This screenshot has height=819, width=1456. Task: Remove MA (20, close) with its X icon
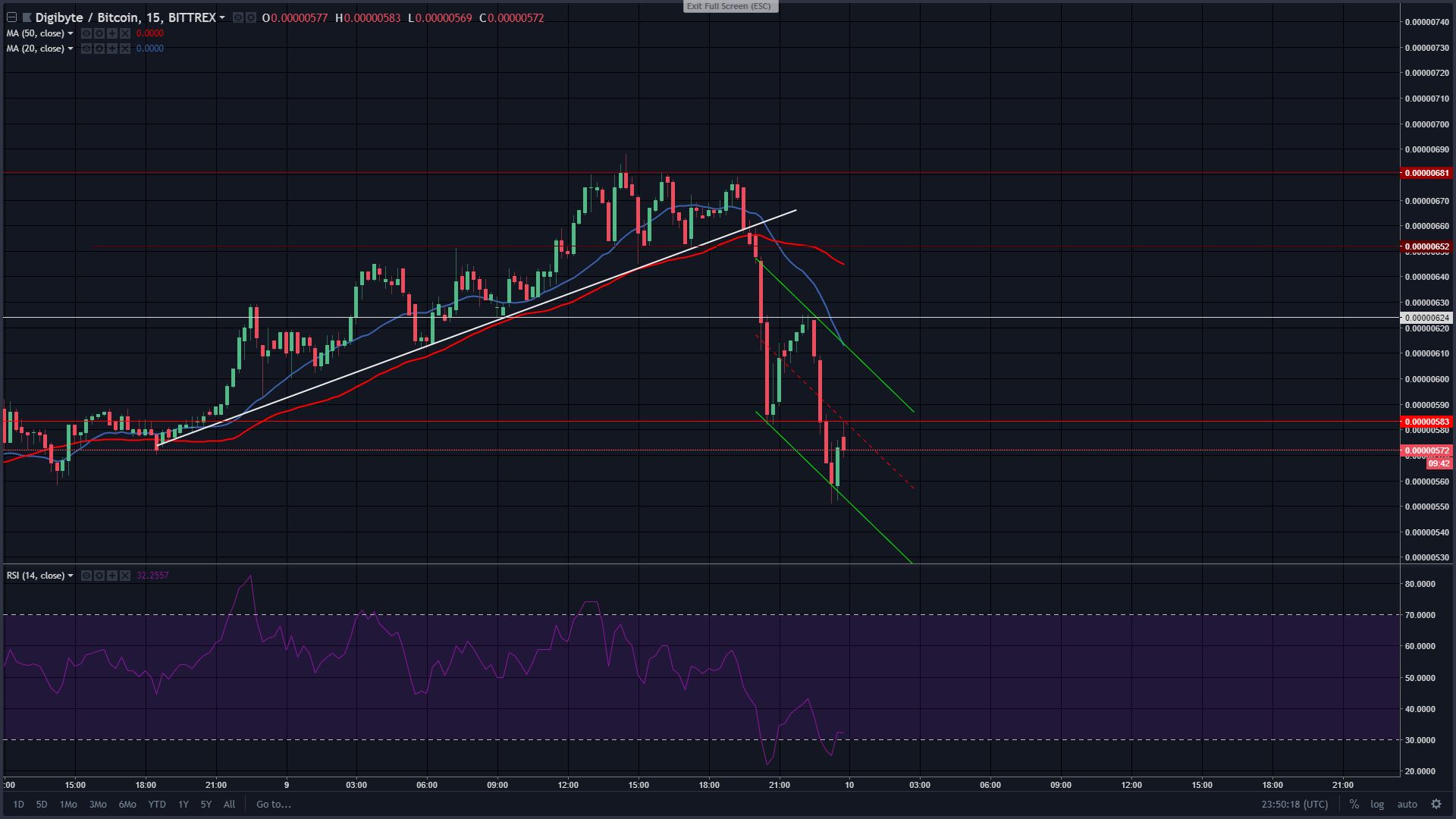(x=125, y=49)
